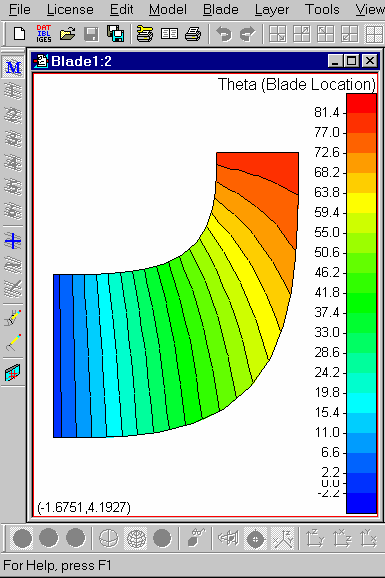385x578 pixels.
Task: Toggle layer 4 in the left toolbar
Action: [x=13, y=163]
